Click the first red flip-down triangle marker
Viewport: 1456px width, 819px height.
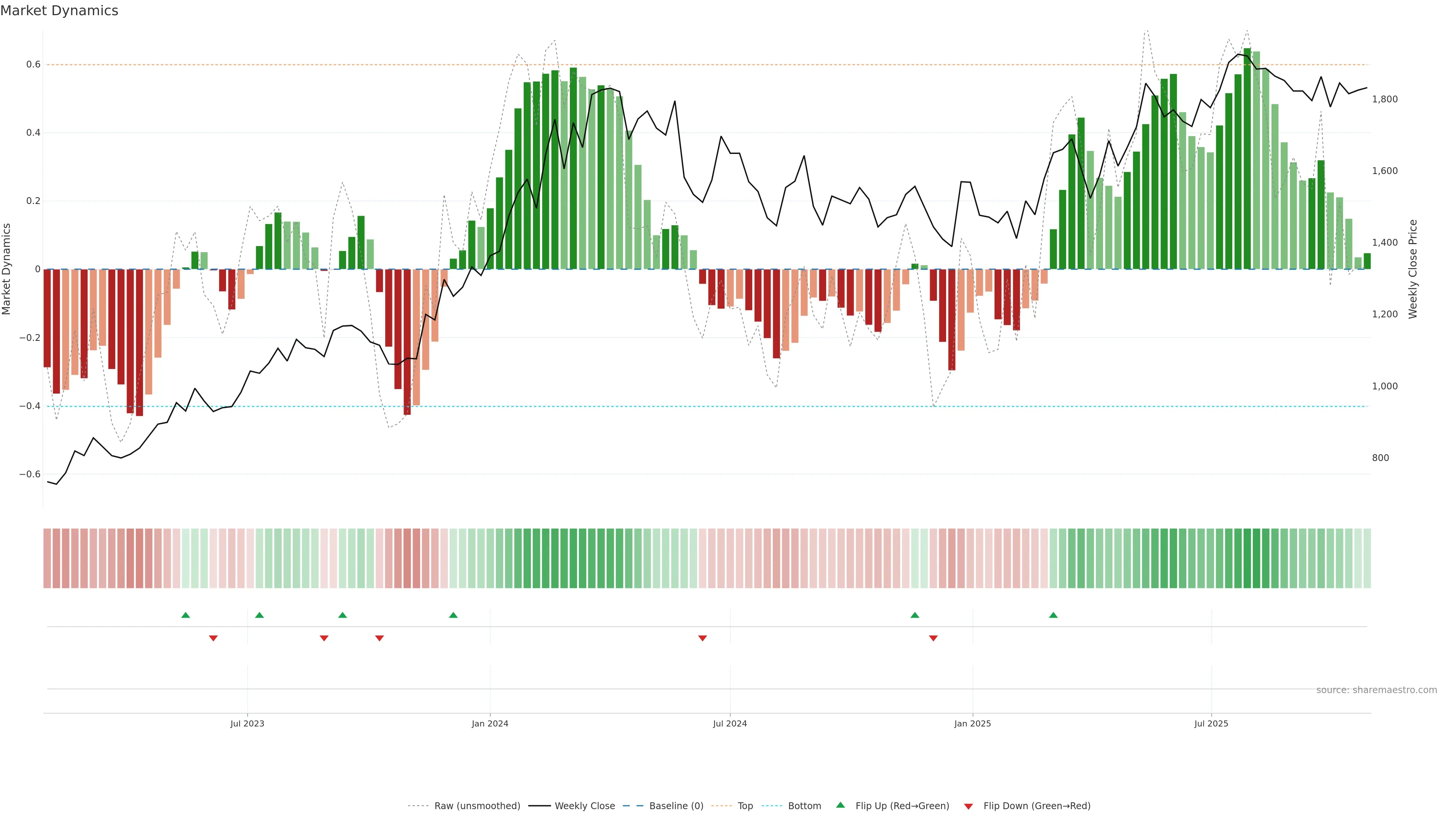213,638
